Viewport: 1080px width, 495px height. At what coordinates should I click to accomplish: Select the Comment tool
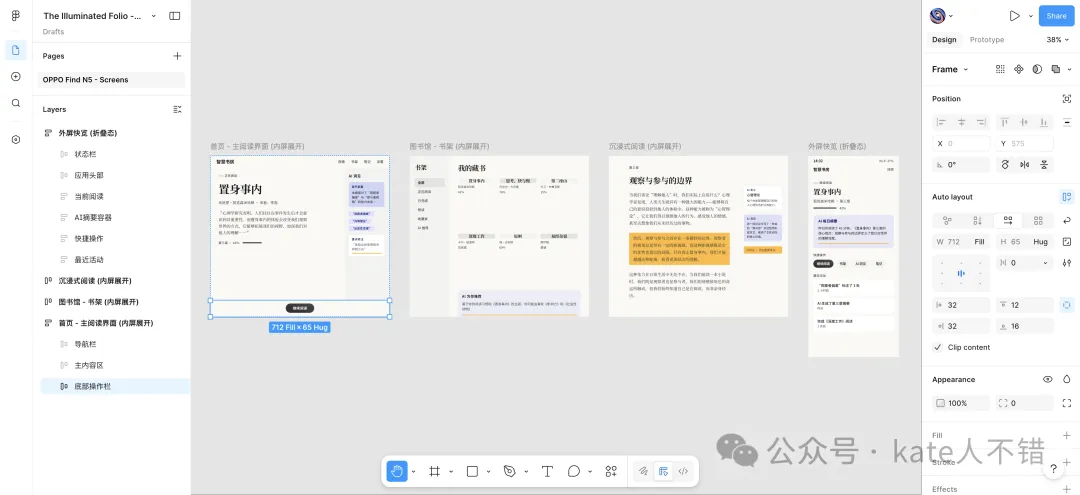pyautogui.click(x=574, y=471)
